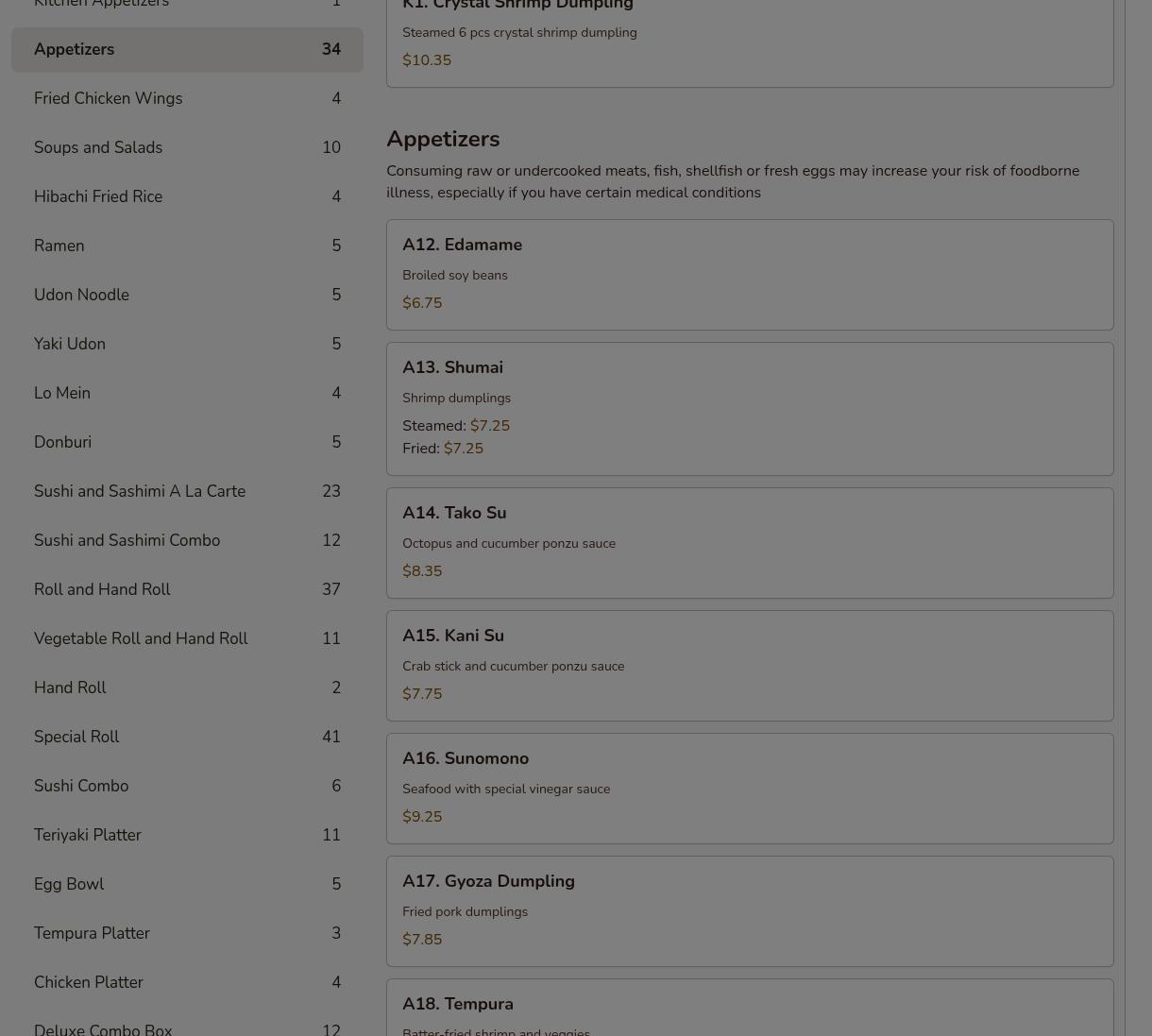The height and width of the screenshot is (1036, 1152).
Task: Open Roll and Hand Roll category
Action: point(187,589)
